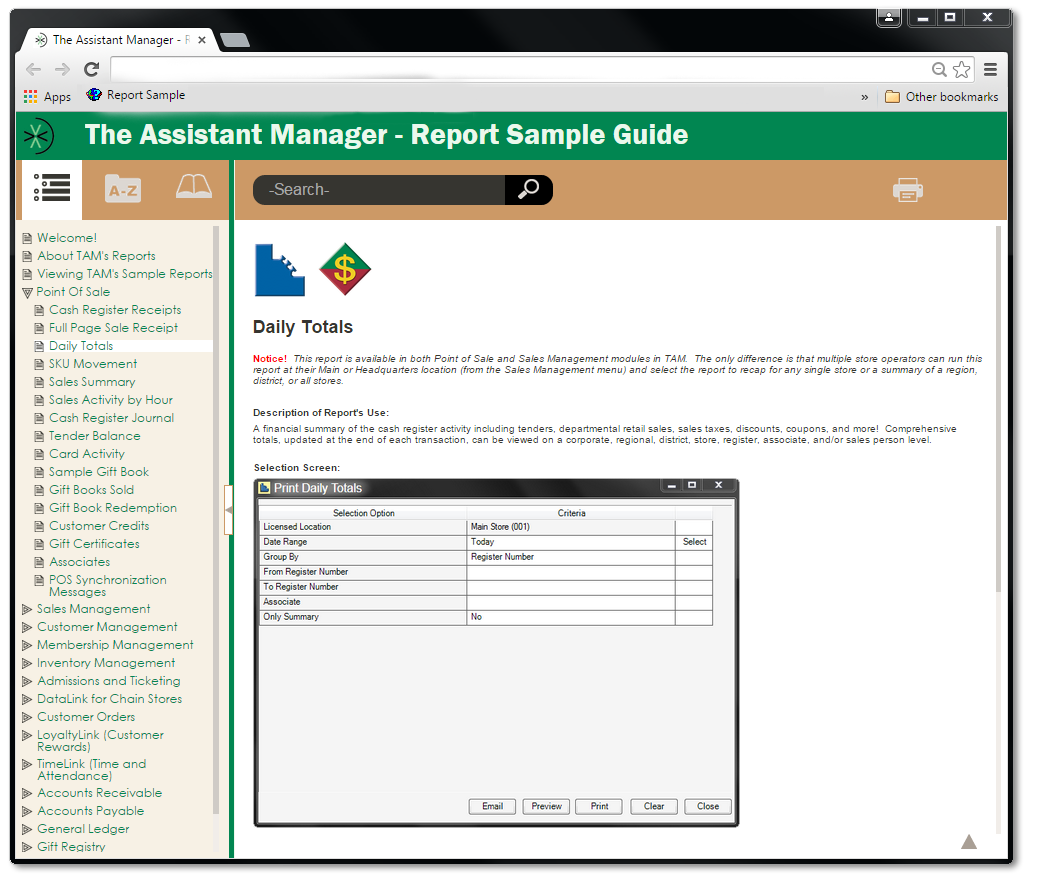The width and height of the screenshot is (1049, 881).
Task: Open the Welcome! topic
Action: [67, 238]
